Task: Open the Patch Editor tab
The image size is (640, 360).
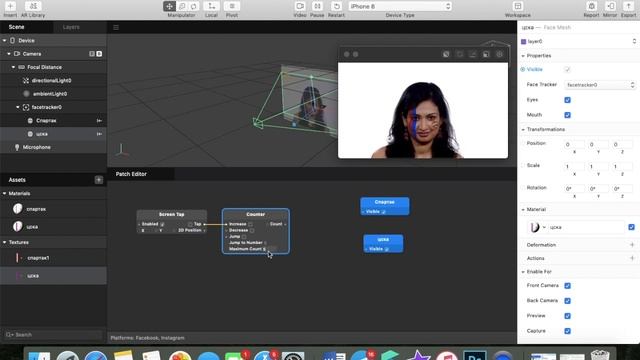Action: pyautogui.click(x=131, y=174)
